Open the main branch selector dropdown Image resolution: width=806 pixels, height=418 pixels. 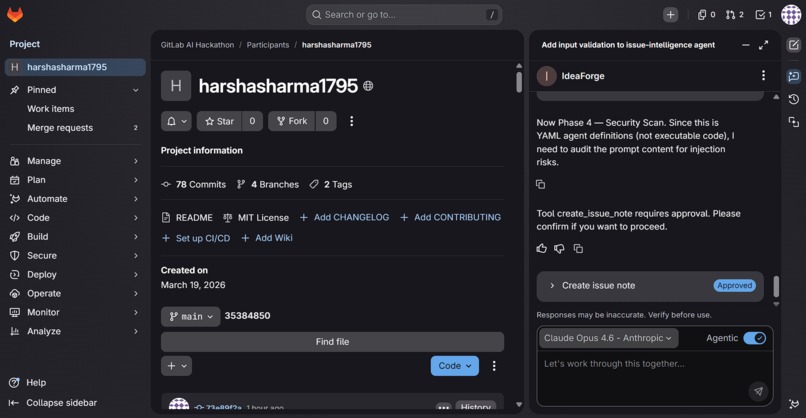(x=191, y=316)
